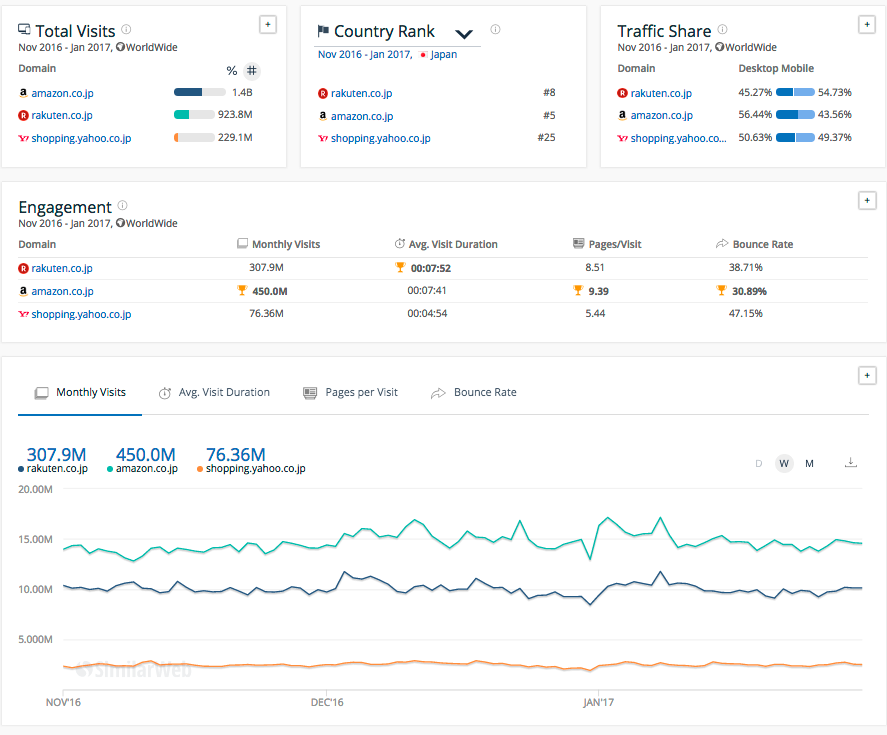Screen dimensions: 887x735
Task: Click rakuten.co.jp legend dot in chart
Action: [21, 469]
